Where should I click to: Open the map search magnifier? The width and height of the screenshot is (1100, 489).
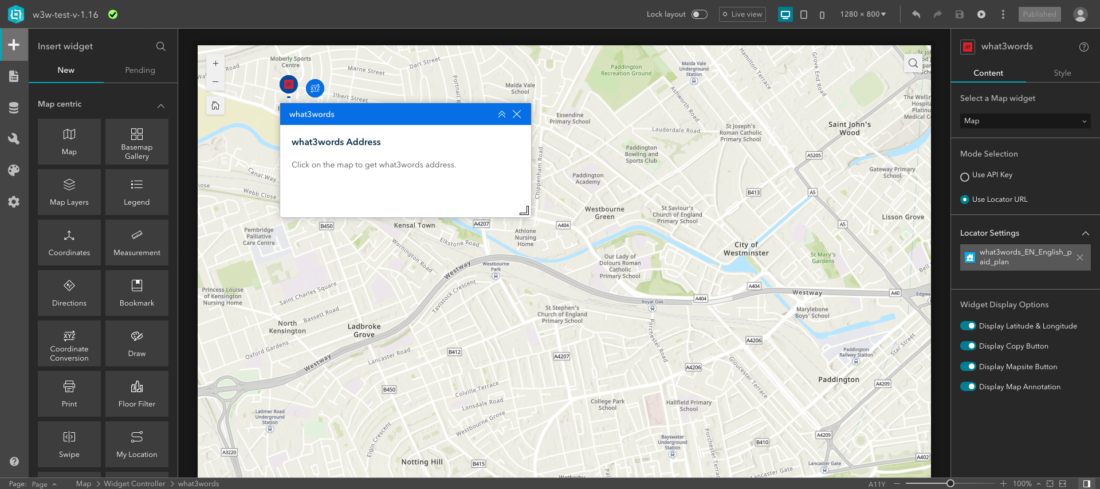[913, 63]
